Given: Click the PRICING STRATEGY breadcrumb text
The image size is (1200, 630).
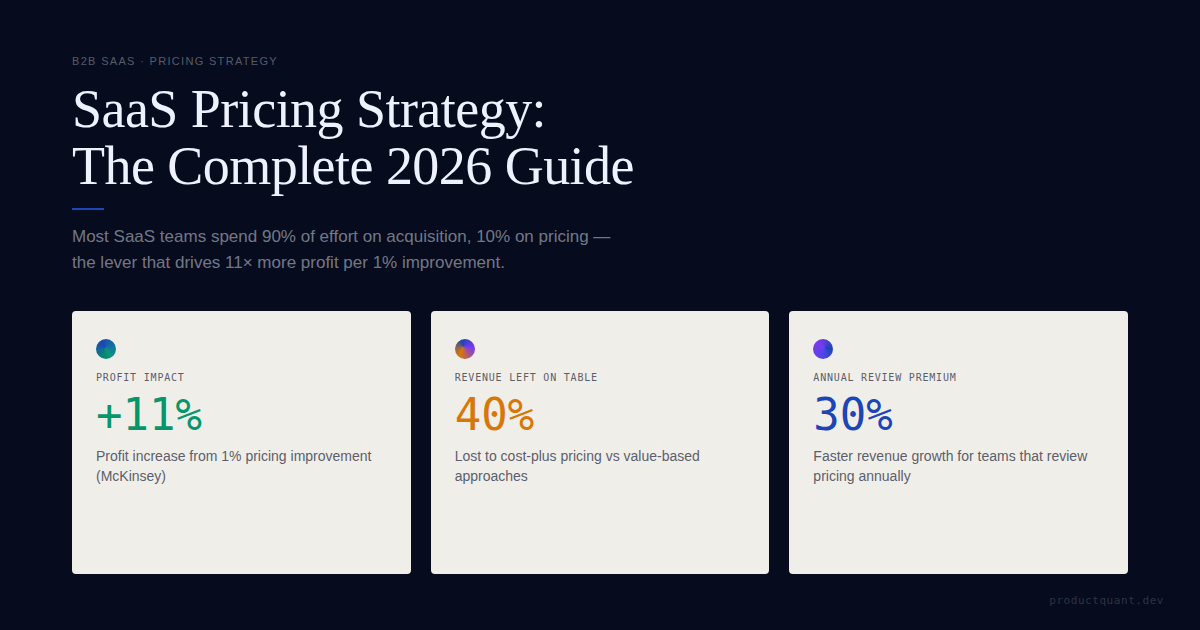Looking at the screenshot, I should (213, 61).
